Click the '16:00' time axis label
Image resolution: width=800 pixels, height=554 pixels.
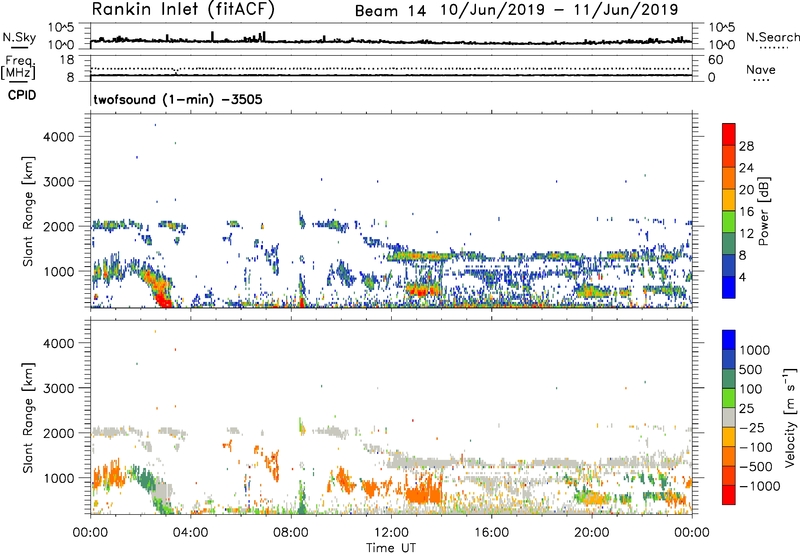(491, 533)
